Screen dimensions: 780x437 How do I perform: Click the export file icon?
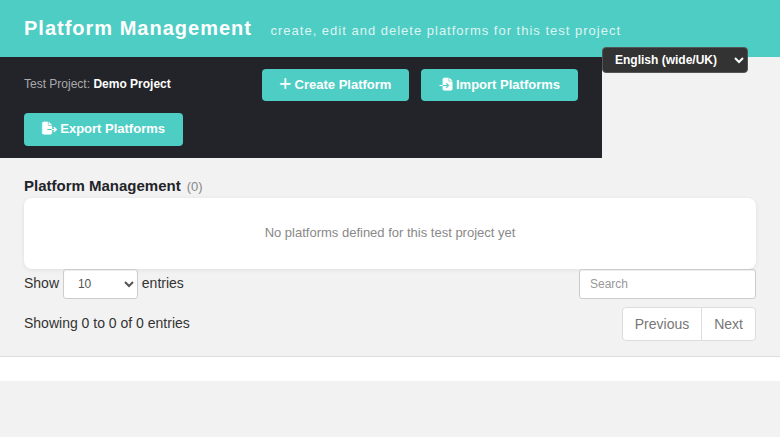click(49, 128)
